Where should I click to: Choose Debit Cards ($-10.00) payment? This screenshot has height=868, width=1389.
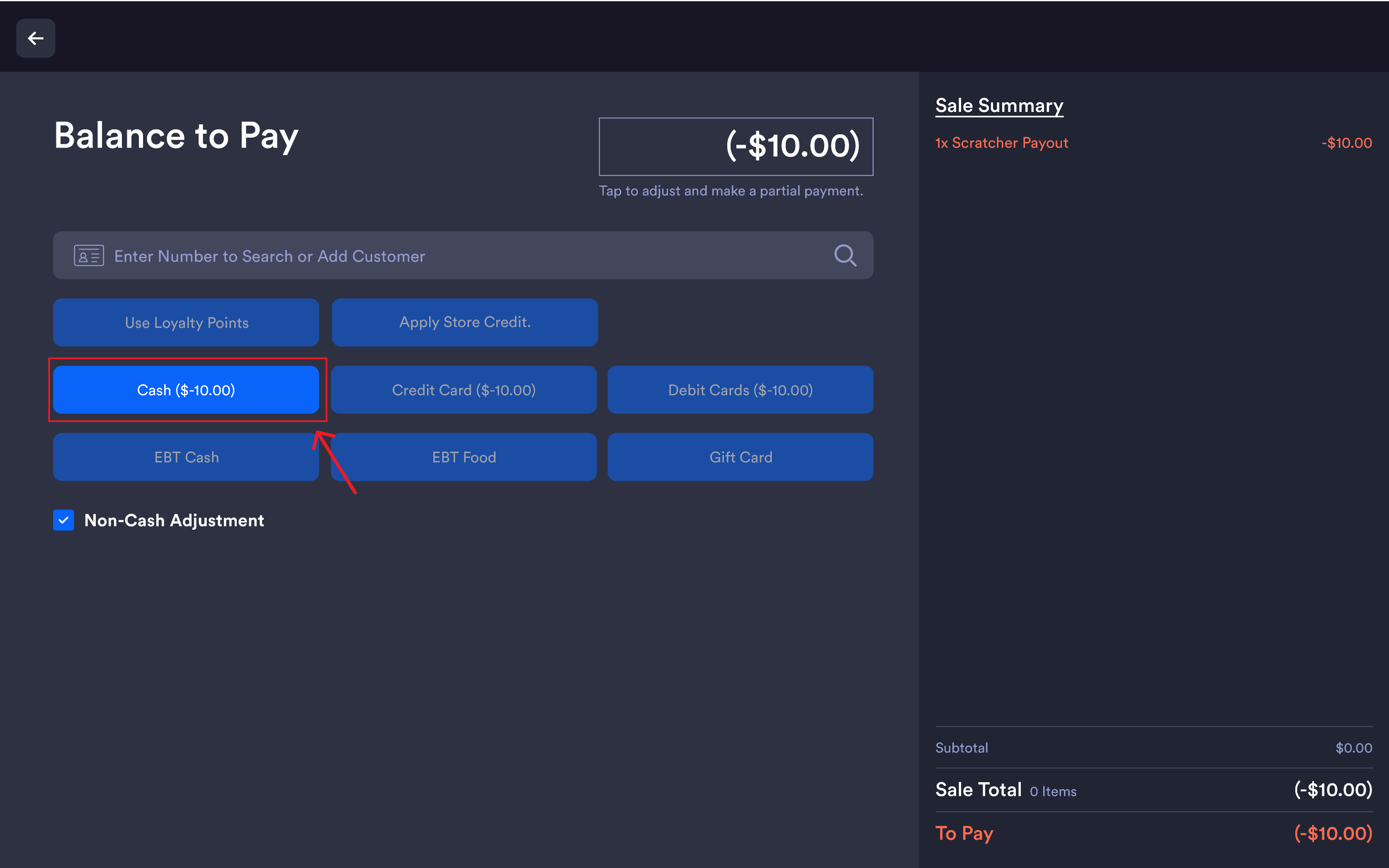[x=740, y=390]
